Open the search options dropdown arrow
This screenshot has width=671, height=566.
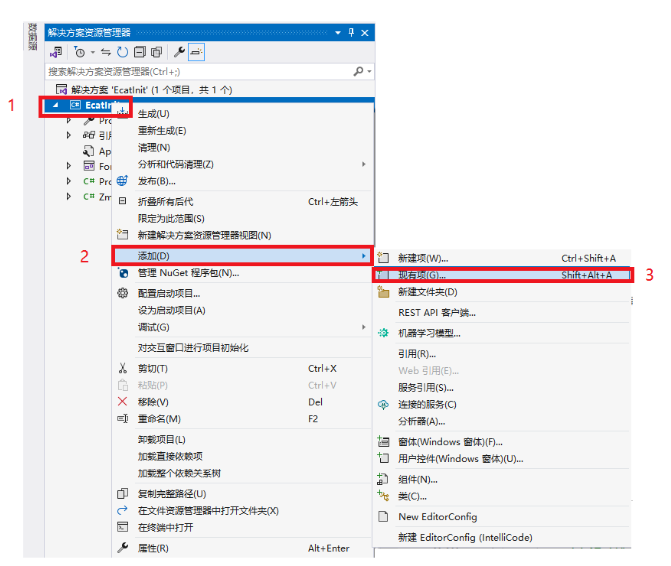tap(369, 71)
